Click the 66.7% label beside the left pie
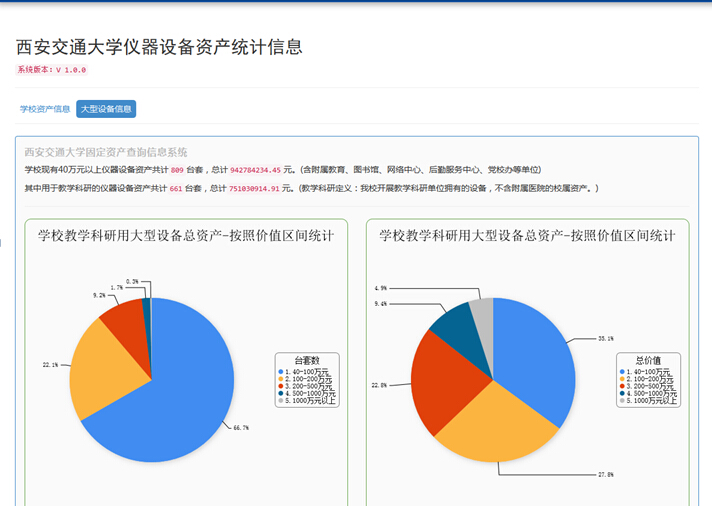 point(241,428)
